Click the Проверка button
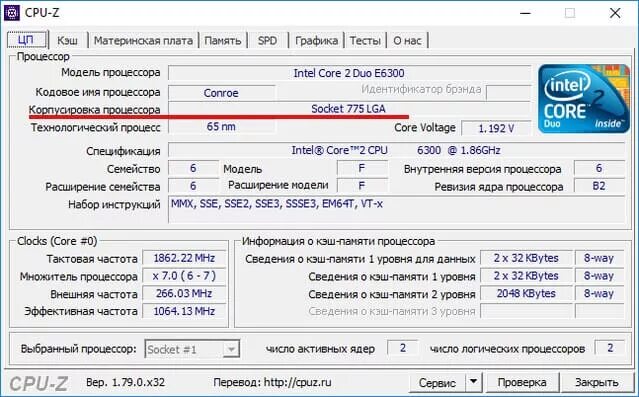This screenshot has width=639, height=397. pos(522,382)
